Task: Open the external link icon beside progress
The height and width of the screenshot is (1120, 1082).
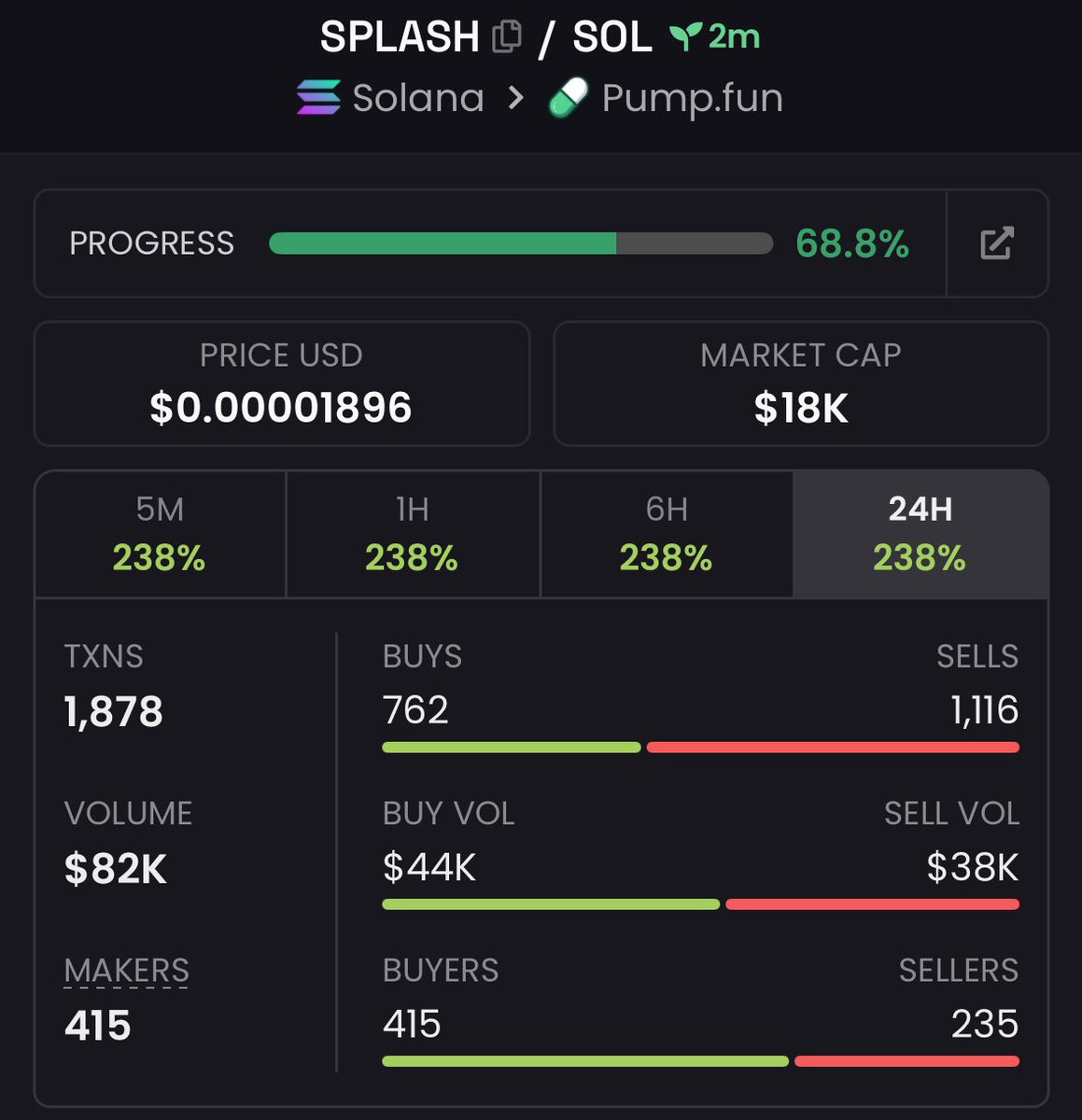Action: tap(997, 244)
